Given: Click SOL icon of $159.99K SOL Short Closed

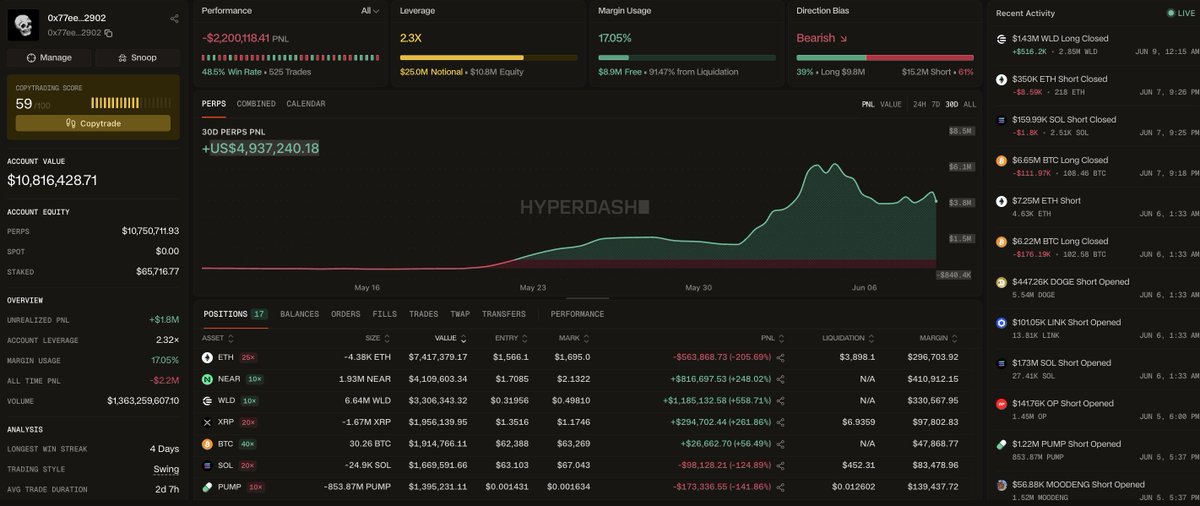Looking at the screenshot, I should click(1001, 120).
